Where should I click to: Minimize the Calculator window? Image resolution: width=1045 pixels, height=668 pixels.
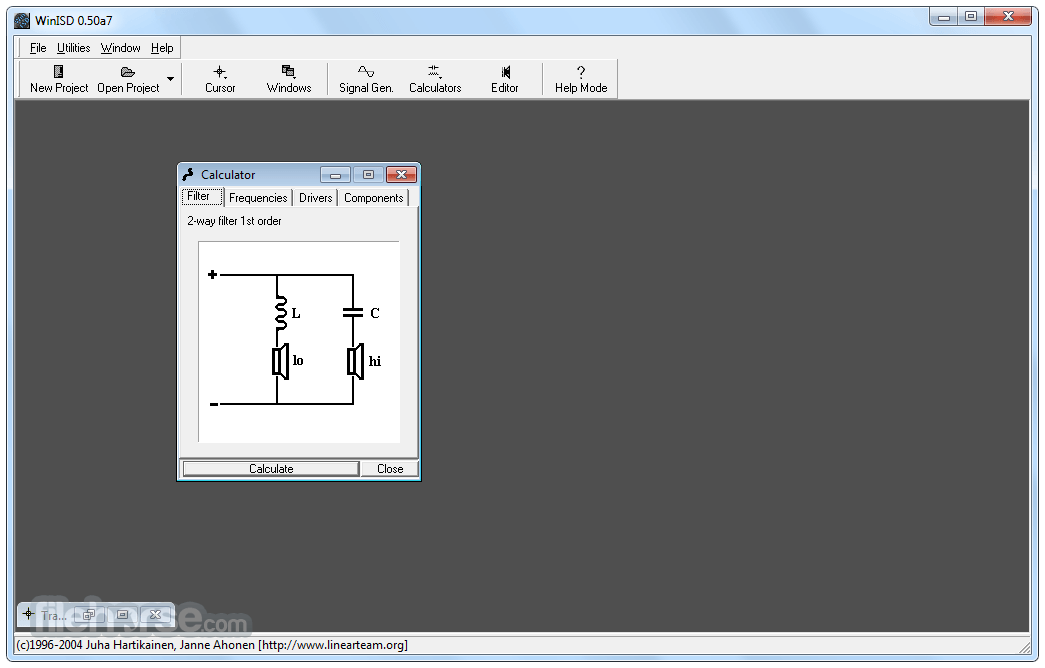click(x=335, y=175)
